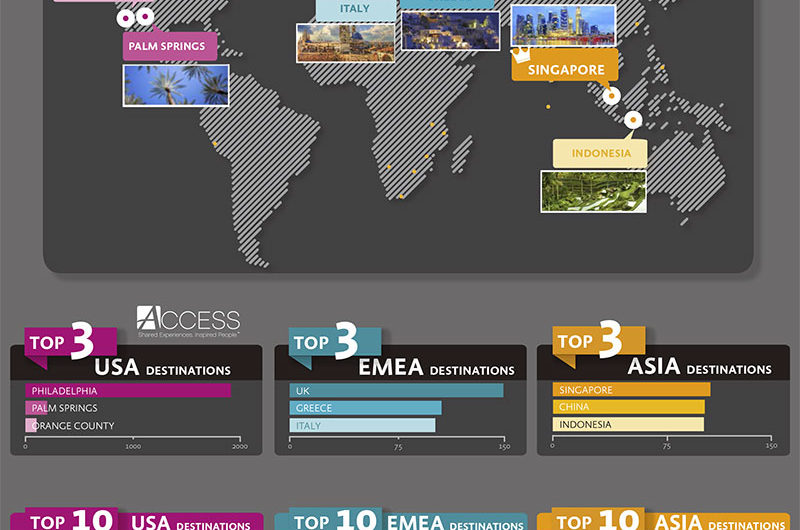Open the Singapore skyline photo
This screenshot has height=530, width=800.
pos(563,25)
